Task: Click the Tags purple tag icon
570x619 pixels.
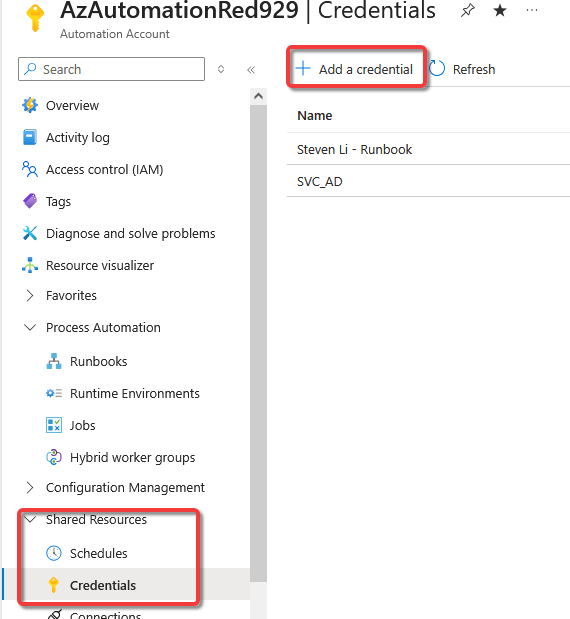Action: pyautogui.click(x=30, y=201)
